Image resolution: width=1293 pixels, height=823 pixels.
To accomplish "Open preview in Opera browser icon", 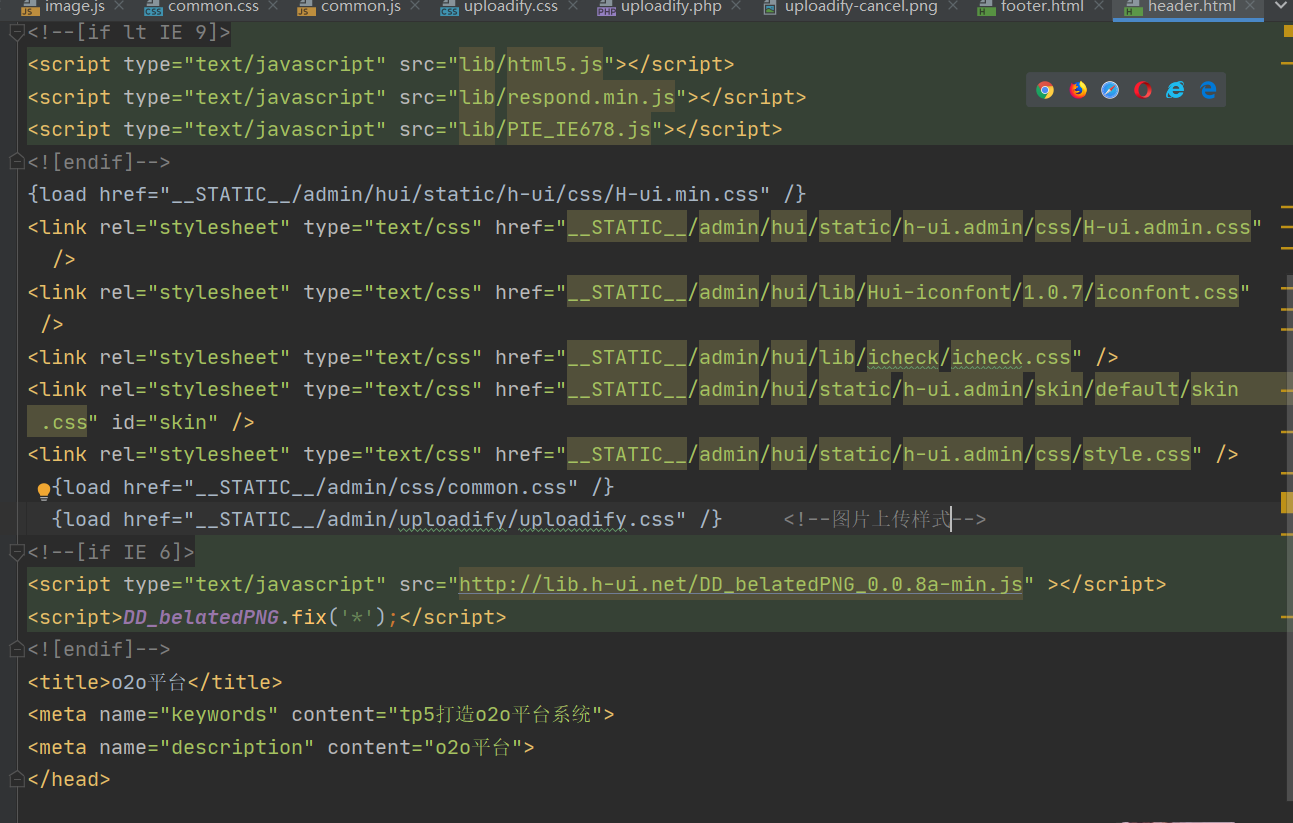I will pos(1143,90).
